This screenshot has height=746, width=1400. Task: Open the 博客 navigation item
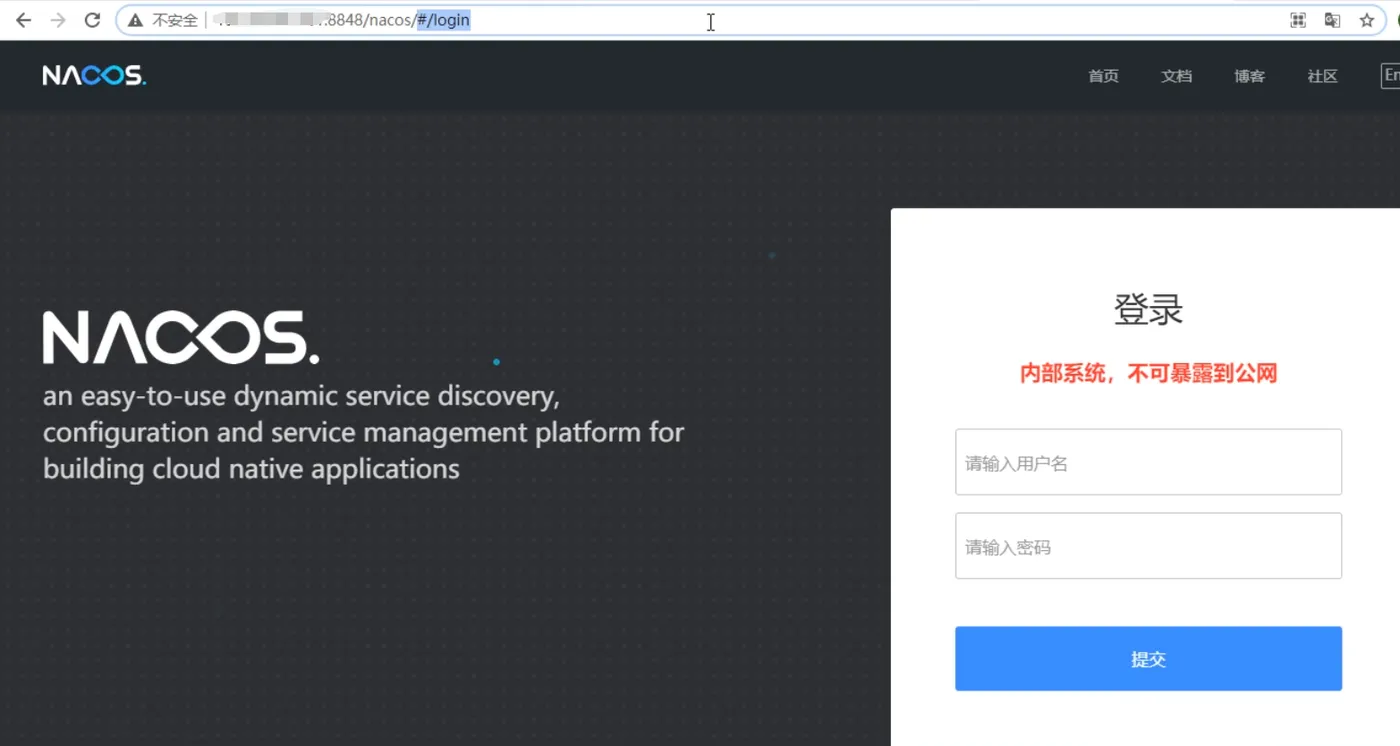pyautogui.click(x=1249, y=76)
